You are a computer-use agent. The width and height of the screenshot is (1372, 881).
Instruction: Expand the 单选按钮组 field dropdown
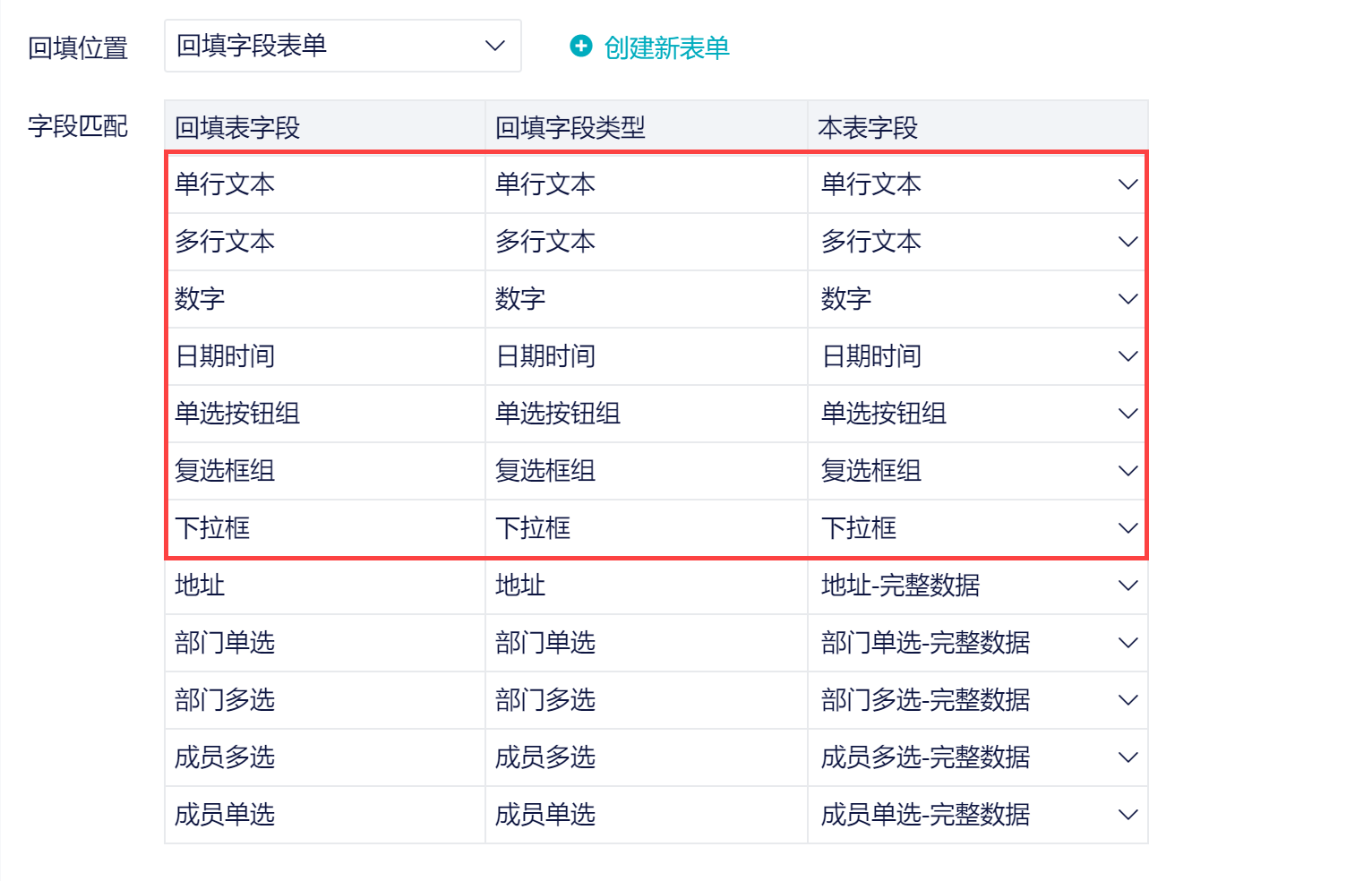tap(977, 414)
